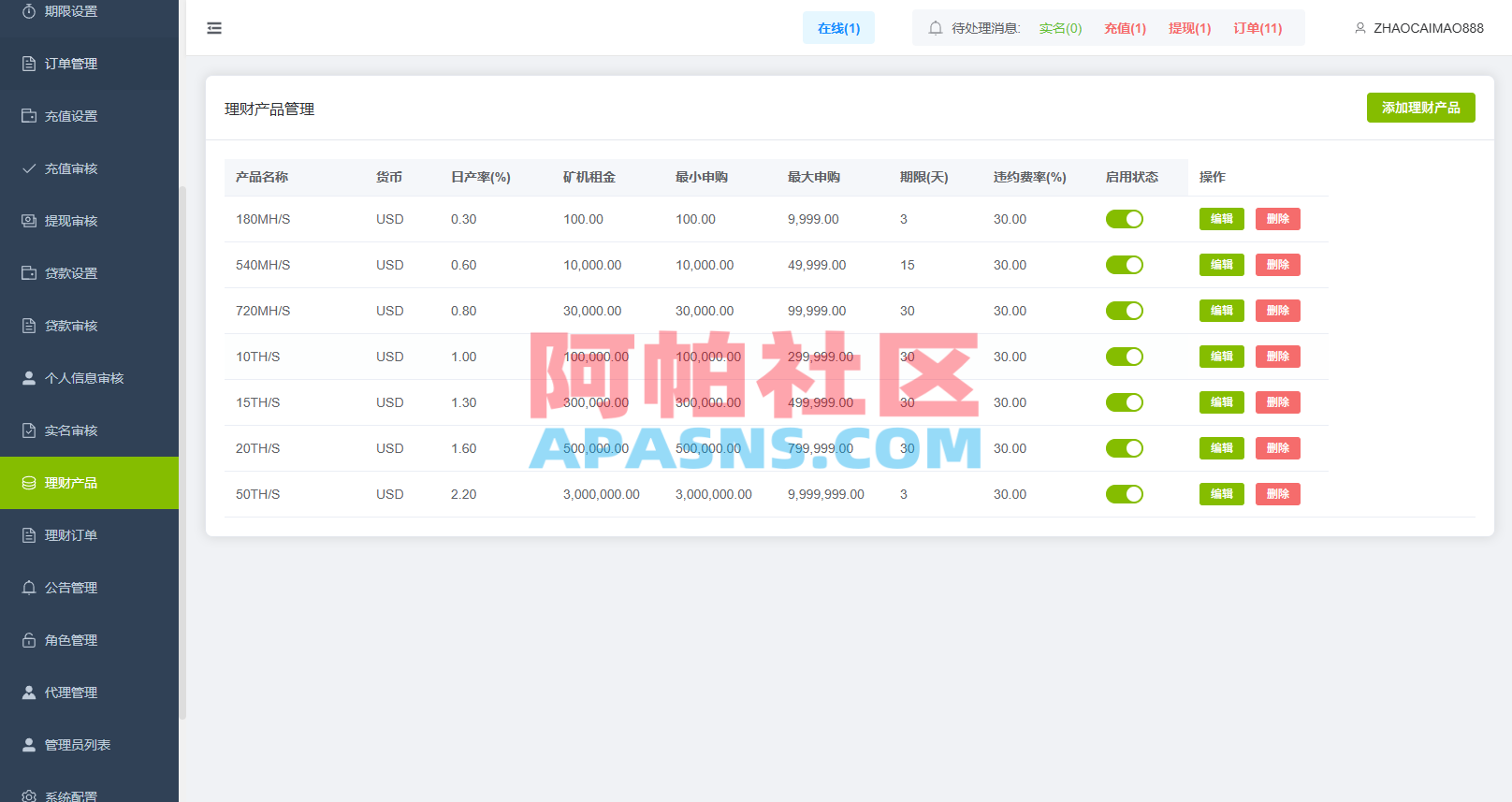Click the 理财产品管理 page title
This screenshot has width=1512, height=802.
(x=269, y=109)
